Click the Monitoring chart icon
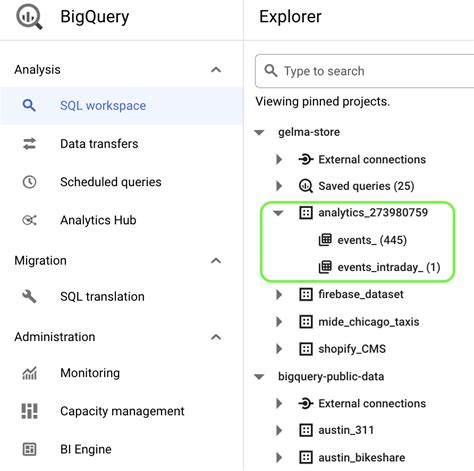Screen dimensions: 474x471 [x=29, y=373]
